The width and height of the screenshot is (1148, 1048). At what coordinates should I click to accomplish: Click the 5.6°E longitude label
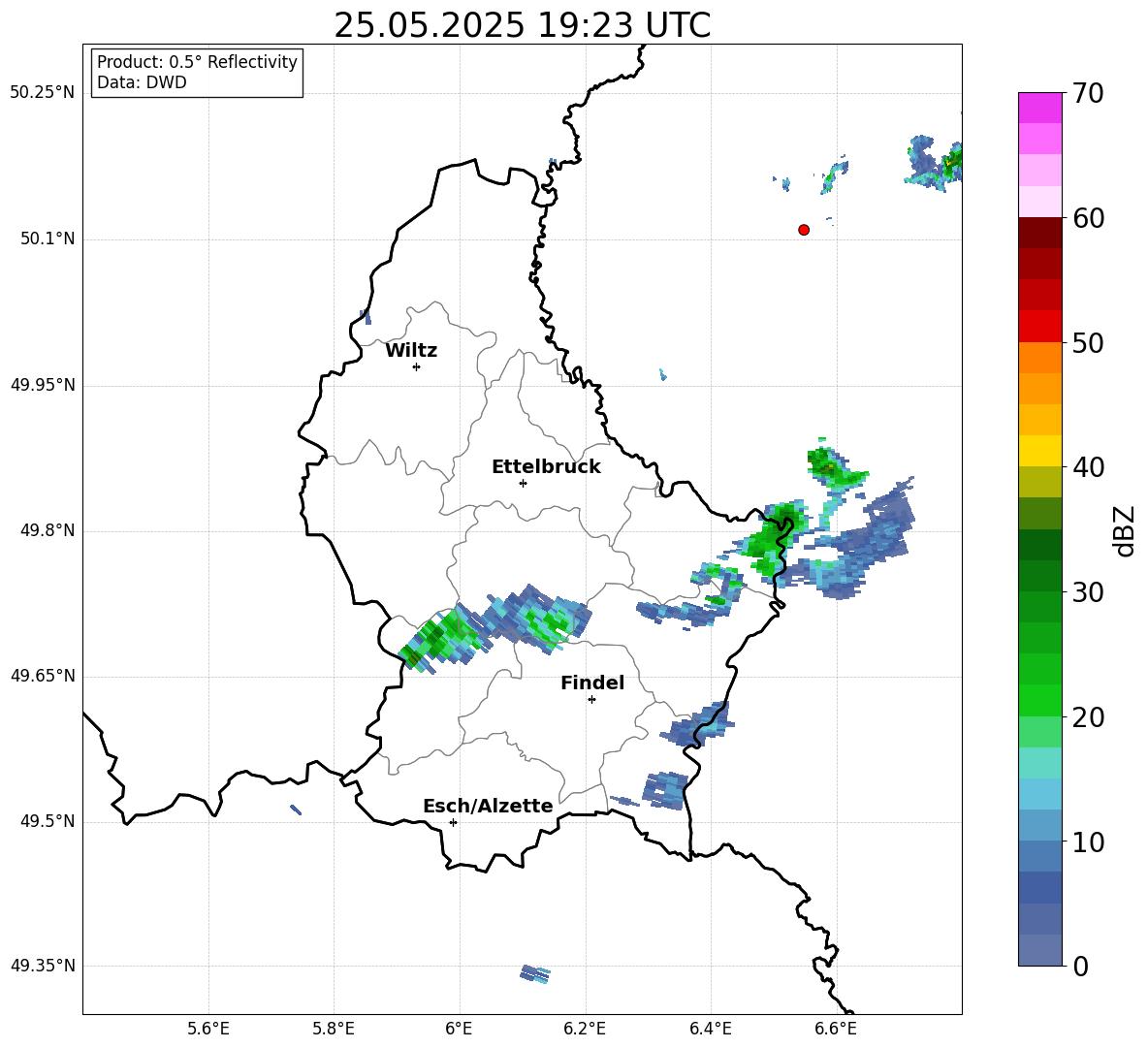click(x=208, y=1029)
